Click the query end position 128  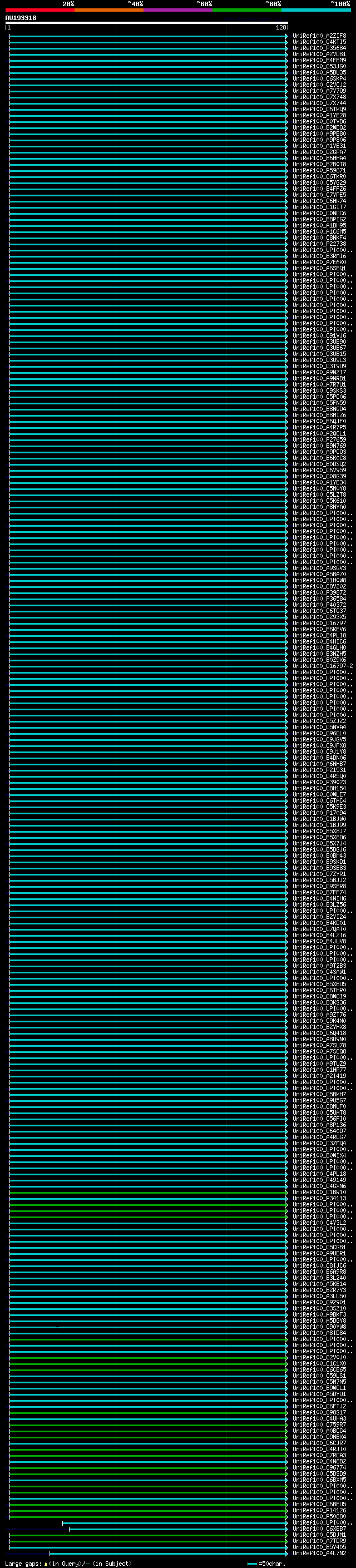point(280,27)
